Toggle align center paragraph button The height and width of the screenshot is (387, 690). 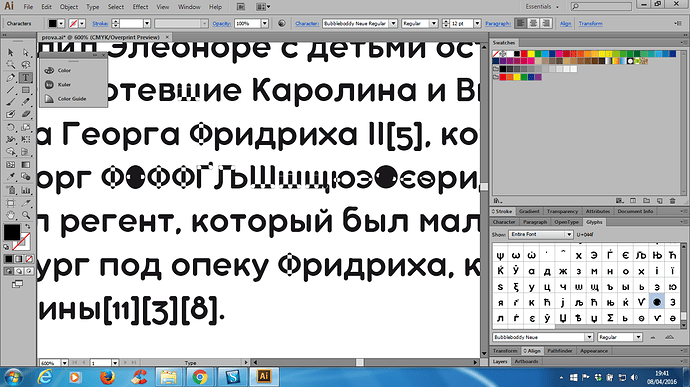tap(533, 23)
